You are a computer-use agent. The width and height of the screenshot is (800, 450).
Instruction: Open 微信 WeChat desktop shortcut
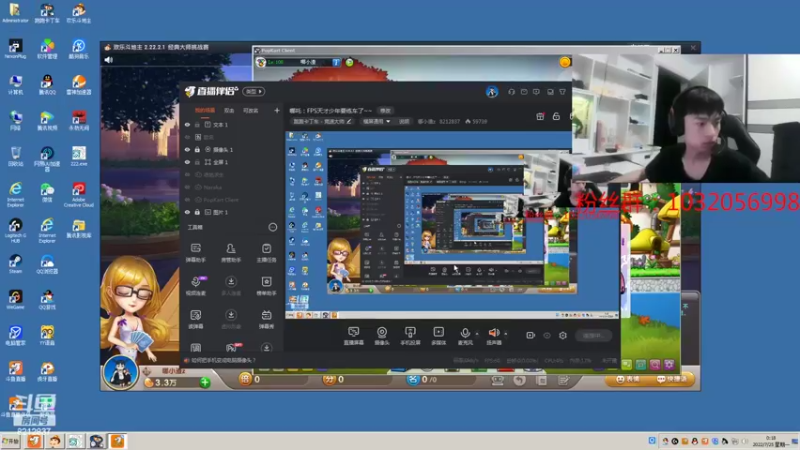tap(47, 192)
